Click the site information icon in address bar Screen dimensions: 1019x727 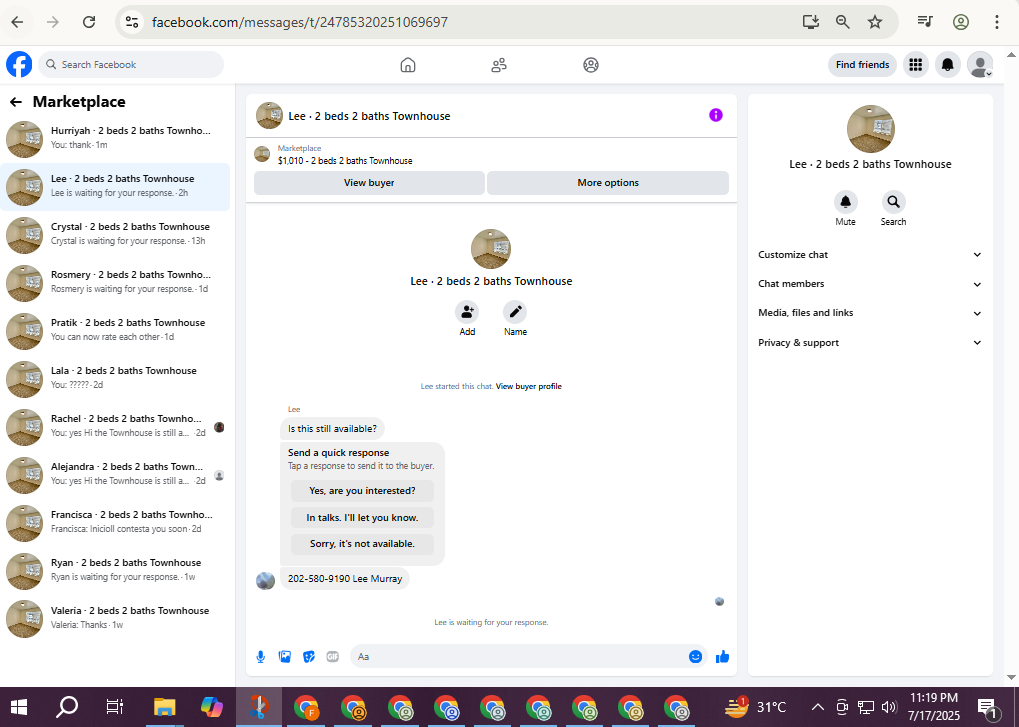(x=132, y=22)
